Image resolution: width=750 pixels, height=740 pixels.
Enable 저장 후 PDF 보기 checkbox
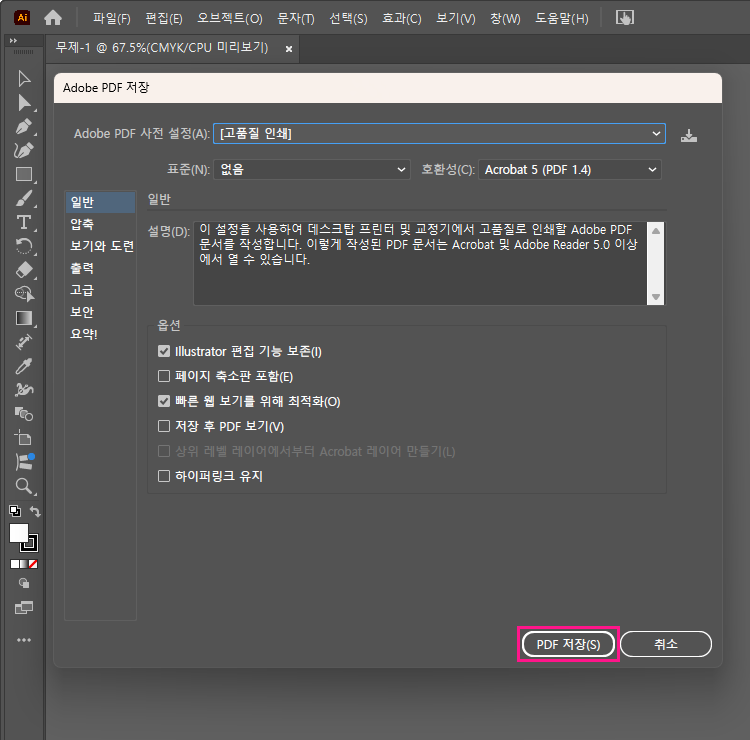[165, 427]
